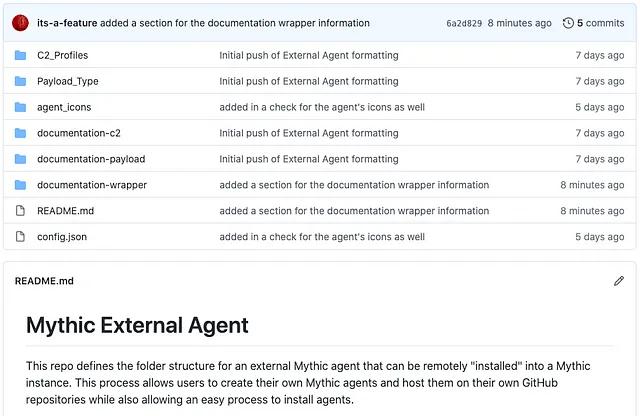Open README.md file in list
The width and height of the screenshot is (640, 416).
click(65, 211)
